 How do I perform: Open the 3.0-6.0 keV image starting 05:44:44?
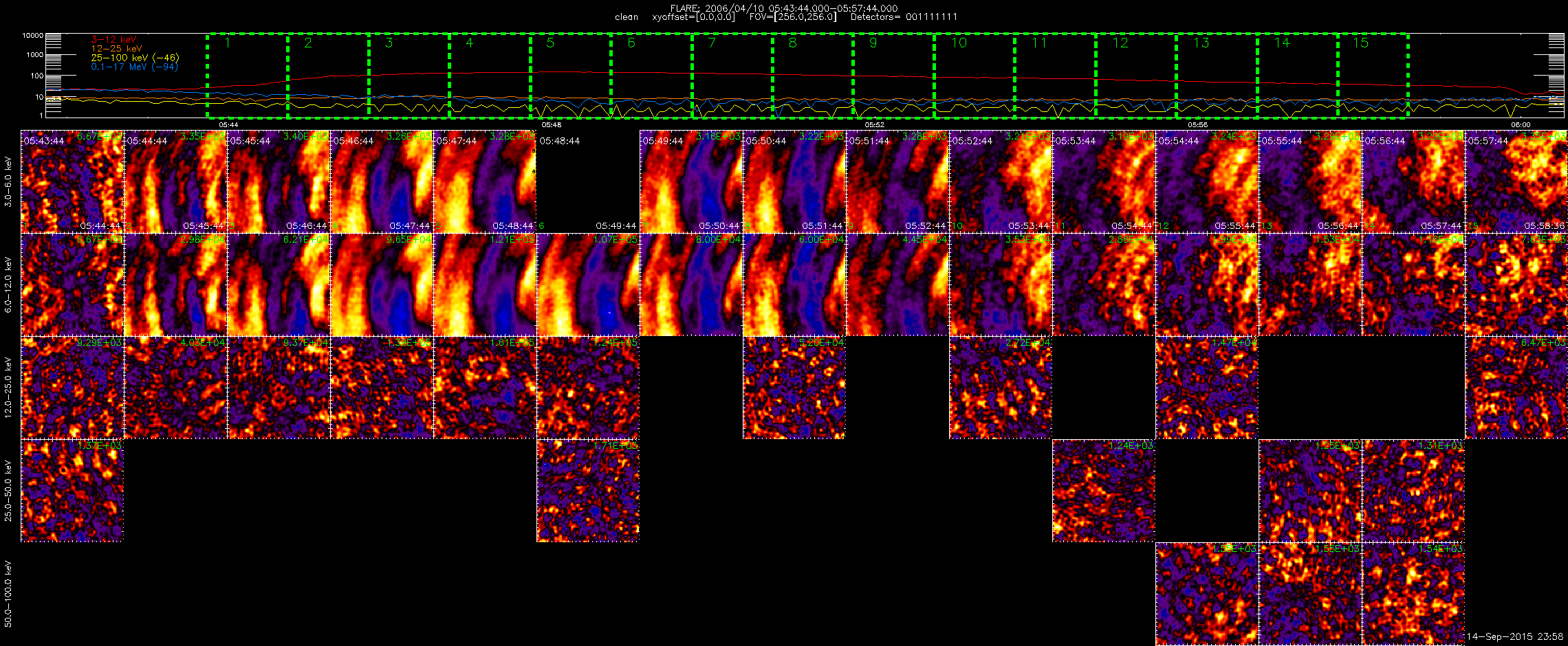click(175, 181)
